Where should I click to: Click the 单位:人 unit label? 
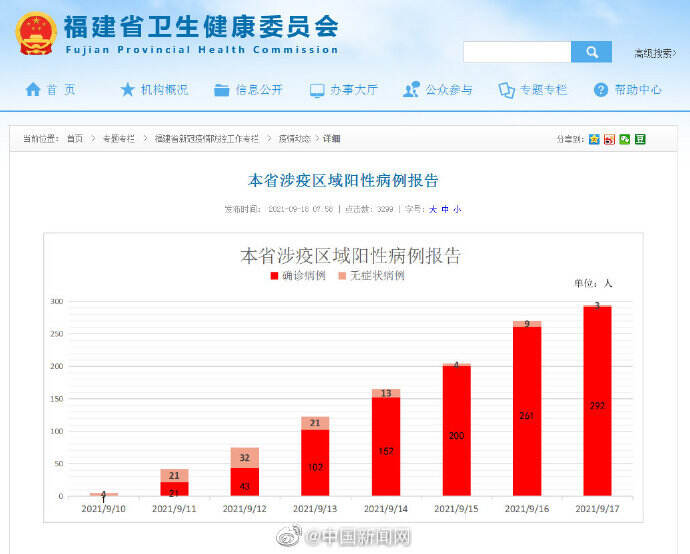pyautogui.click(x=593, y=283)
